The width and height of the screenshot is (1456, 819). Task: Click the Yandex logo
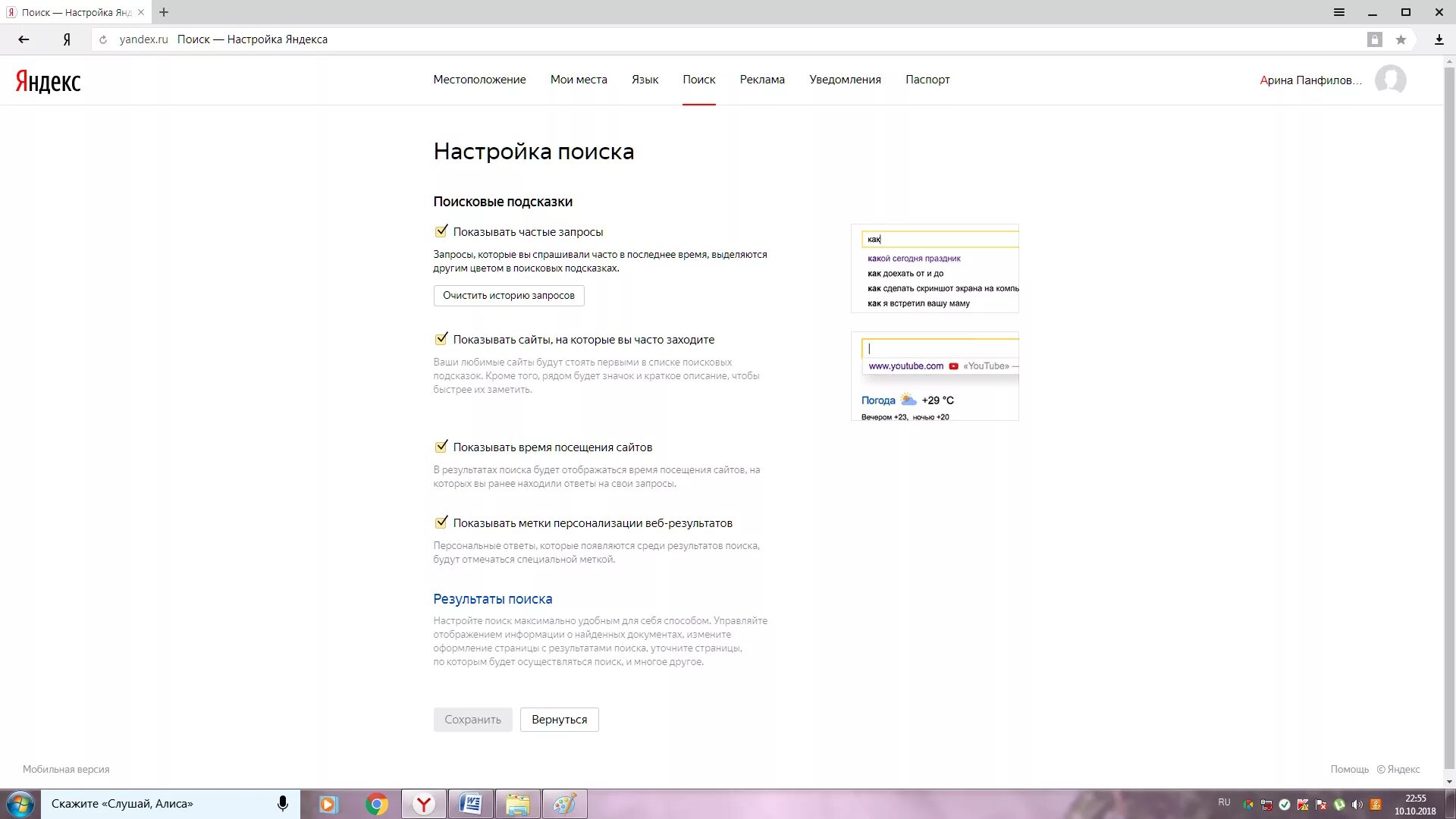point(48,81)
